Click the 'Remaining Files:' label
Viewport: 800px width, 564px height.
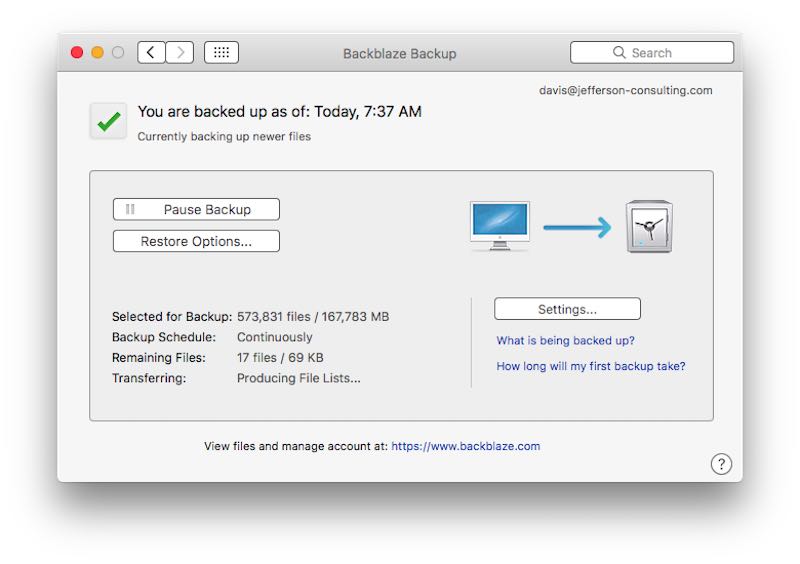[x=159, y=357]
